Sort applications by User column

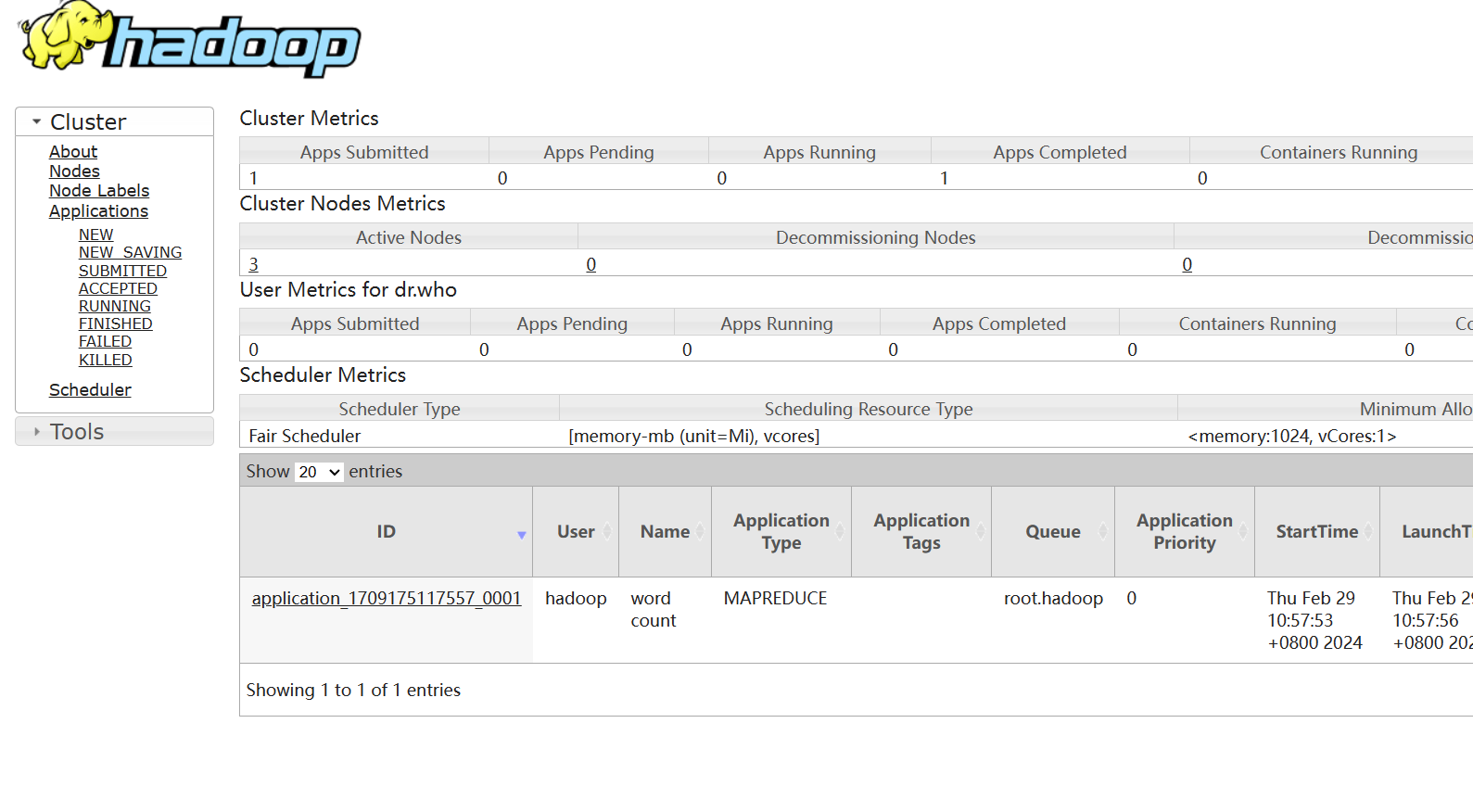[x=575, y=532]
